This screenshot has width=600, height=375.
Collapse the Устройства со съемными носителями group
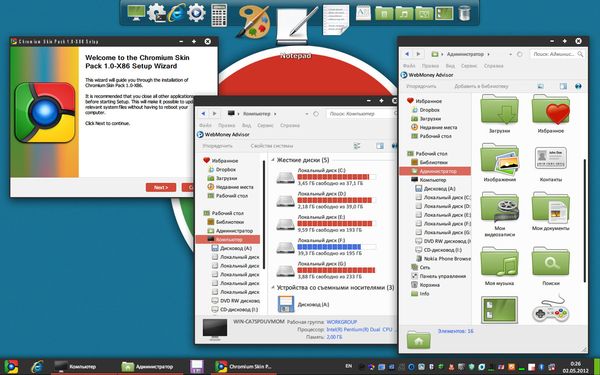(x=273, y=287)
